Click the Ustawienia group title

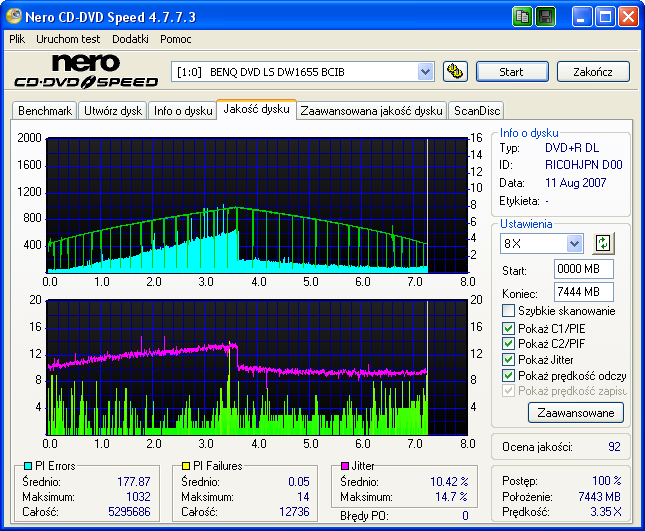coord(526,224)
